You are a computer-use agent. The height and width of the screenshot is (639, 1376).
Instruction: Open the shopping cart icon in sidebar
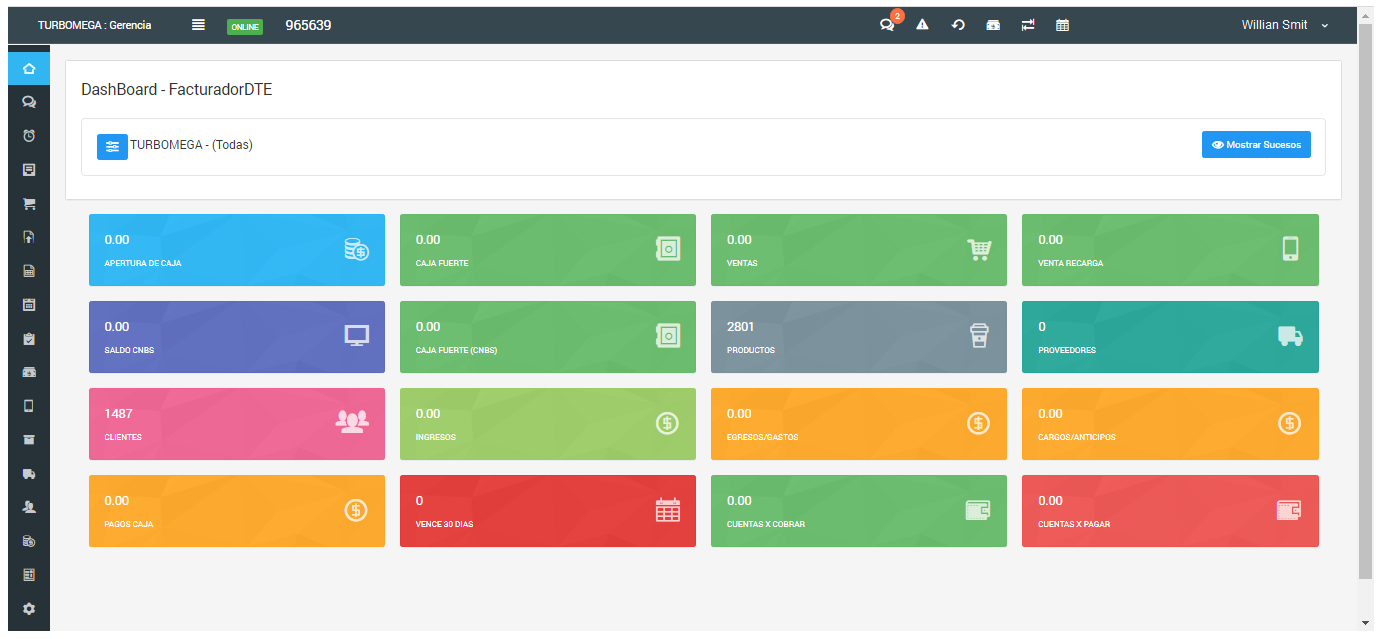[x=29, y=204]
